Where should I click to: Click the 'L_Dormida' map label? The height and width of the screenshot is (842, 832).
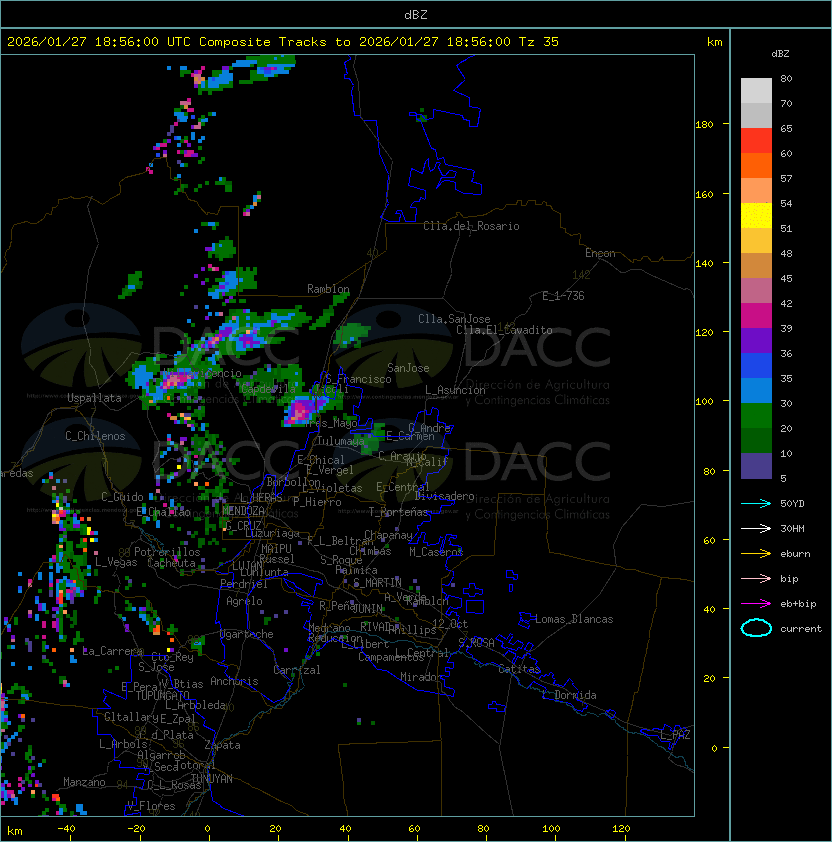(569, 694)
